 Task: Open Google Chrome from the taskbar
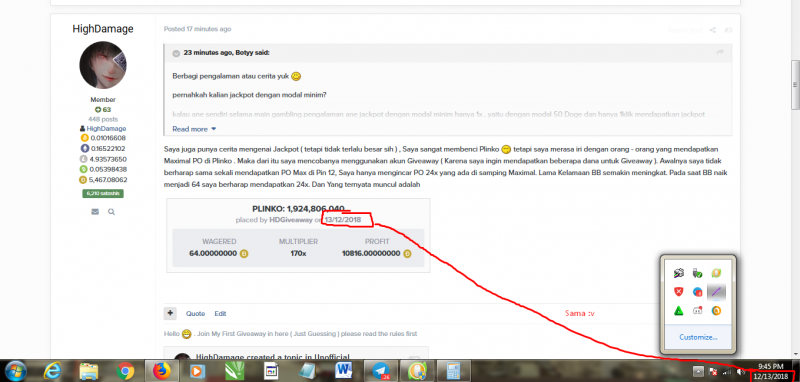(x=125, y=371)
